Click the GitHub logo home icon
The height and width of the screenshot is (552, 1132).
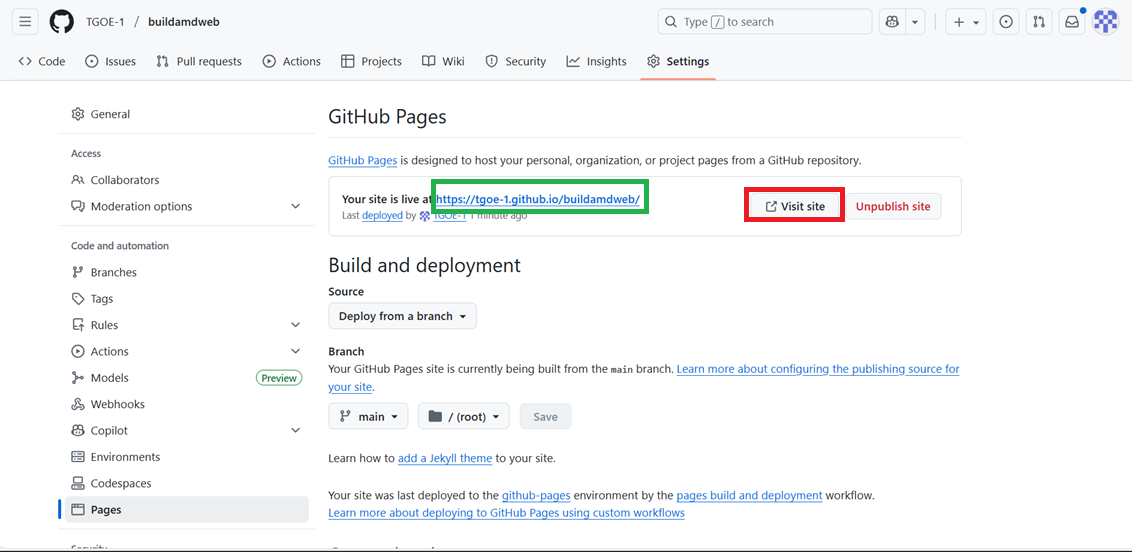pyautogui.click(x=61, y=22)
